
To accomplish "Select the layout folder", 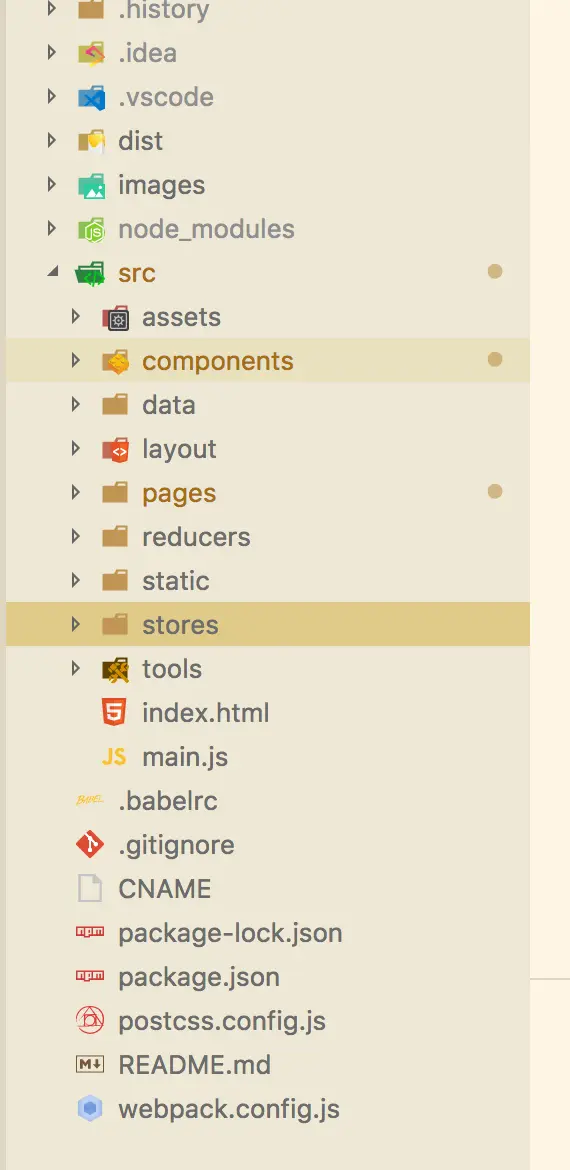I will pos(268,448).
